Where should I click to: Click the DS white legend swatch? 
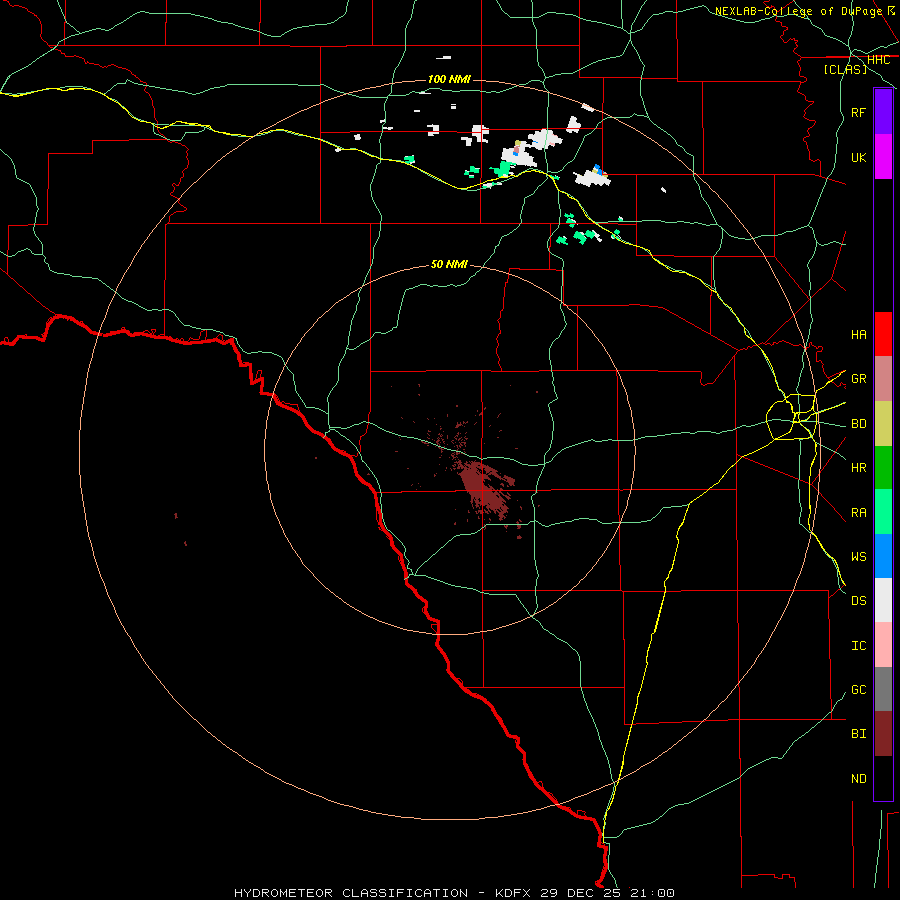click(x=883, y=600)
